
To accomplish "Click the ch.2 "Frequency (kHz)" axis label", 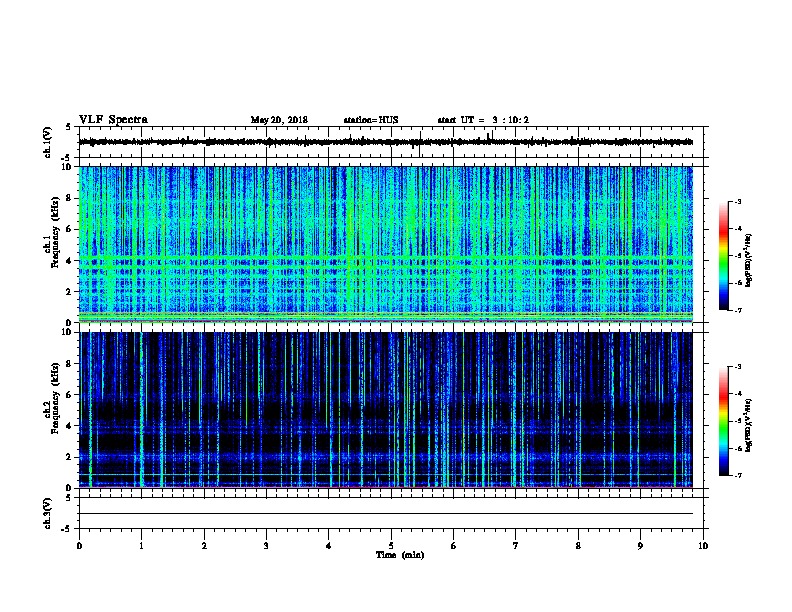I will (55, 398).
